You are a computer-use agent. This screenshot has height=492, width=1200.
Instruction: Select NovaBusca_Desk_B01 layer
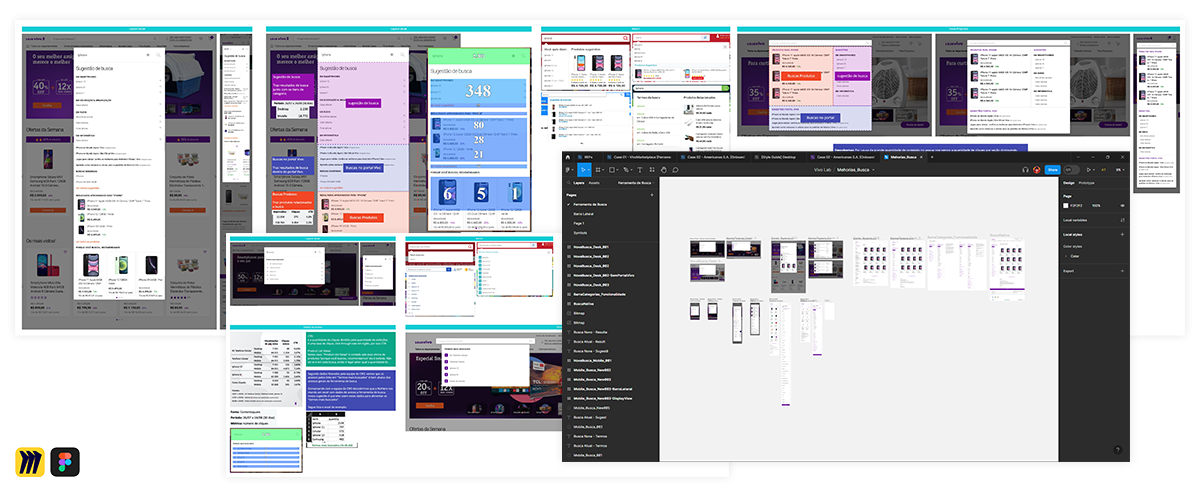click(x=591, y=247)
